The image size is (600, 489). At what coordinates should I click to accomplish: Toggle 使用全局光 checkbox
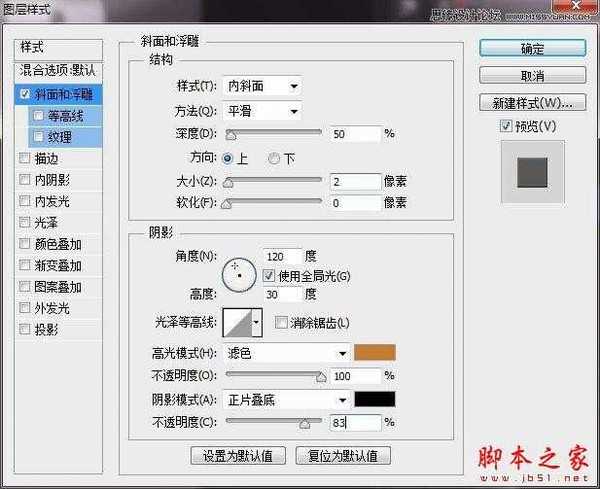coord(268,275)
